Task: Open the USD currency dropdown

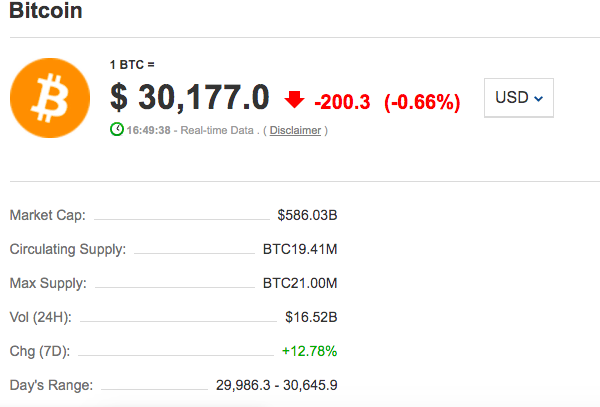Action: pos(518,98)
